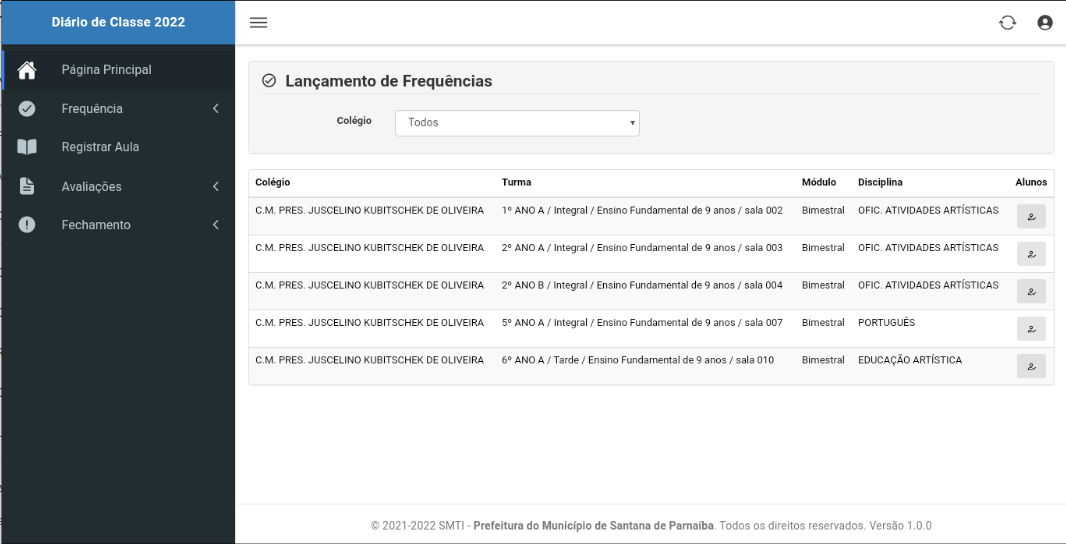1066x544 pixels.
Task: Click OFIC. ATIVIDADES ARTÍSTICAS in sala 003 row
Action: click(x=928, y=248)
